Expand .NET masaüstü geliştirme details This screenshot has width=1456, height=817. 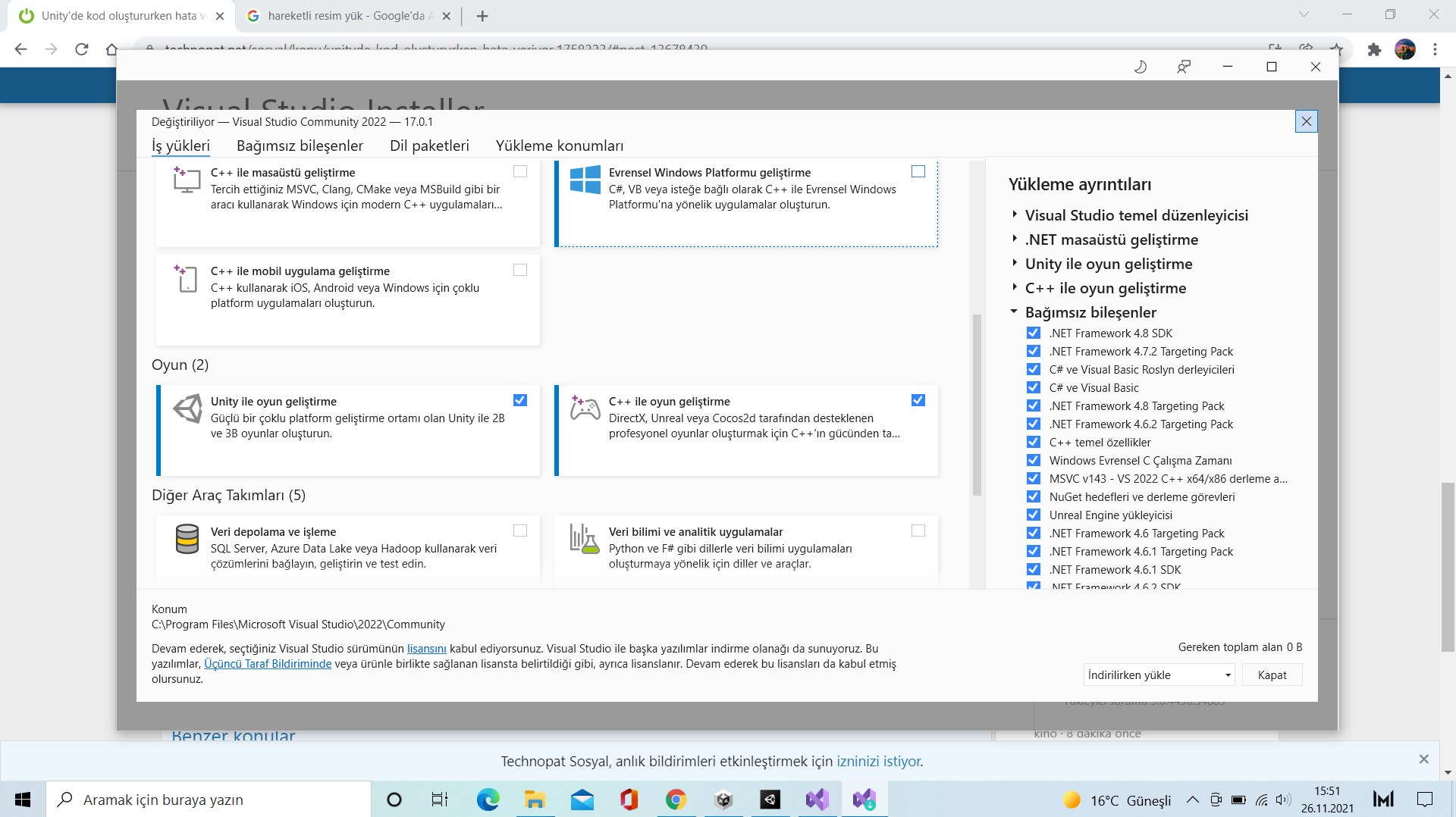tap(1014, 239)
